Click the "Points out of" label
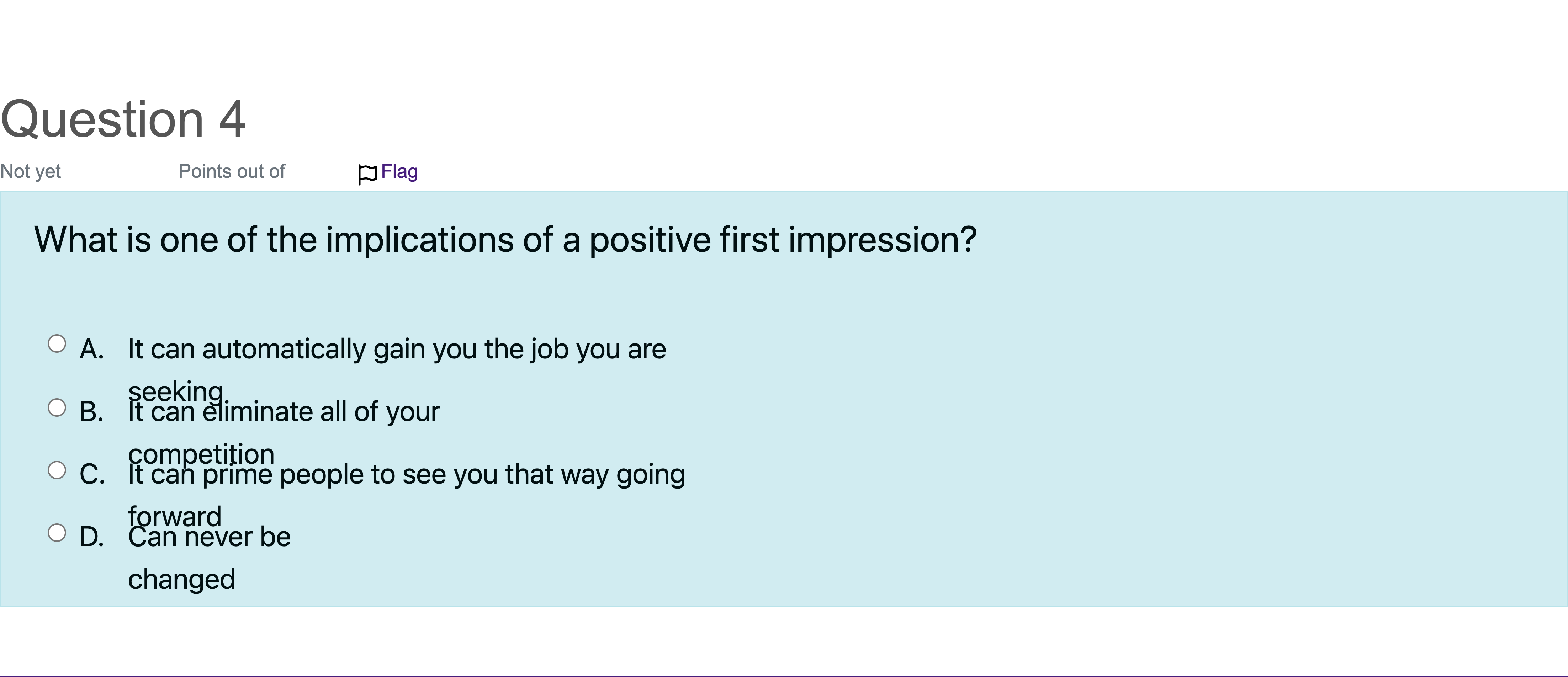Image resolution: width=1568 pixels, height=677 pixels. pos(231,171)
